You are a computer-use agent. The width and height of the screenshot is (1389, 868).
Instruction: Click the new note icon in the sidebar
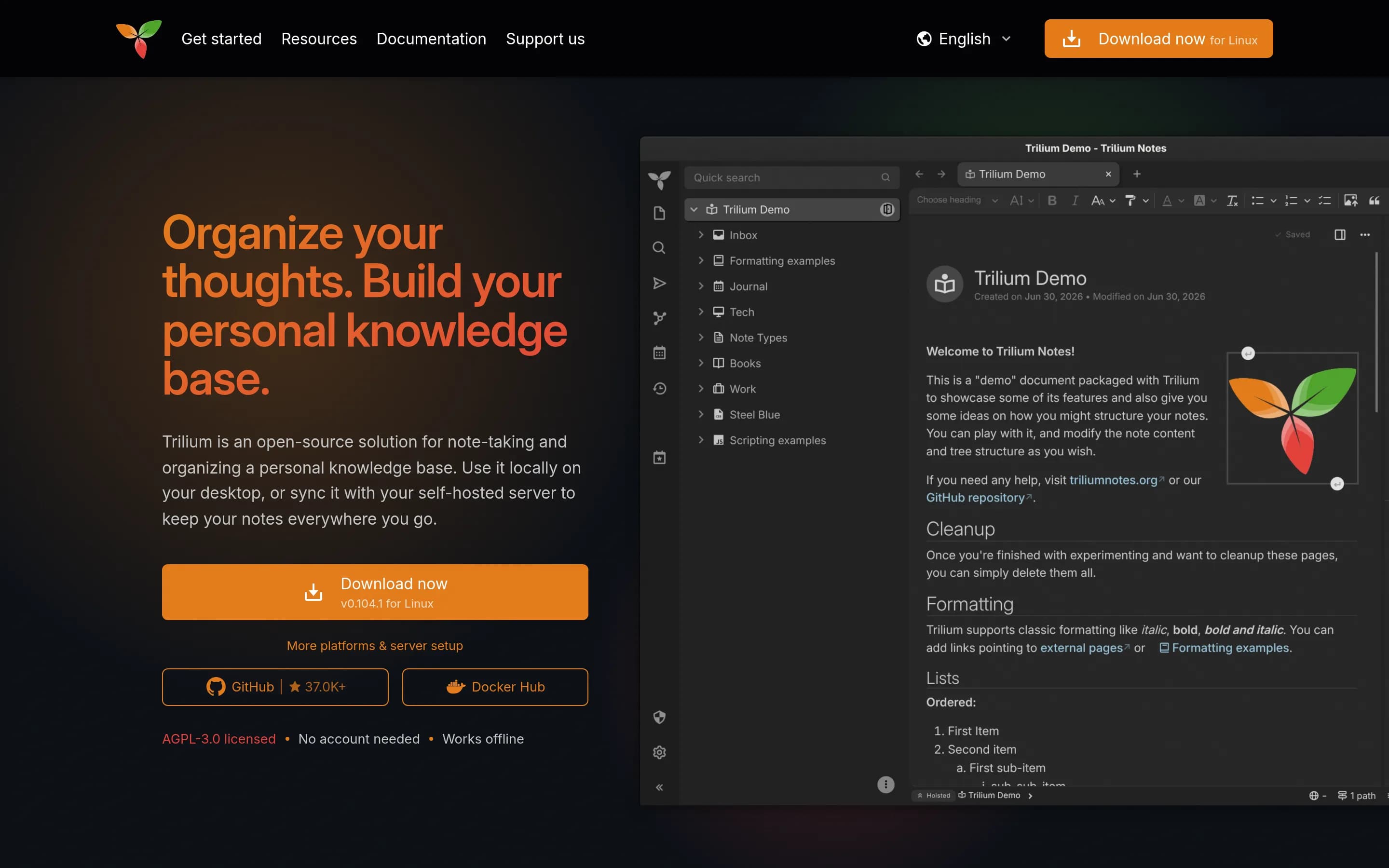point(659,213)
